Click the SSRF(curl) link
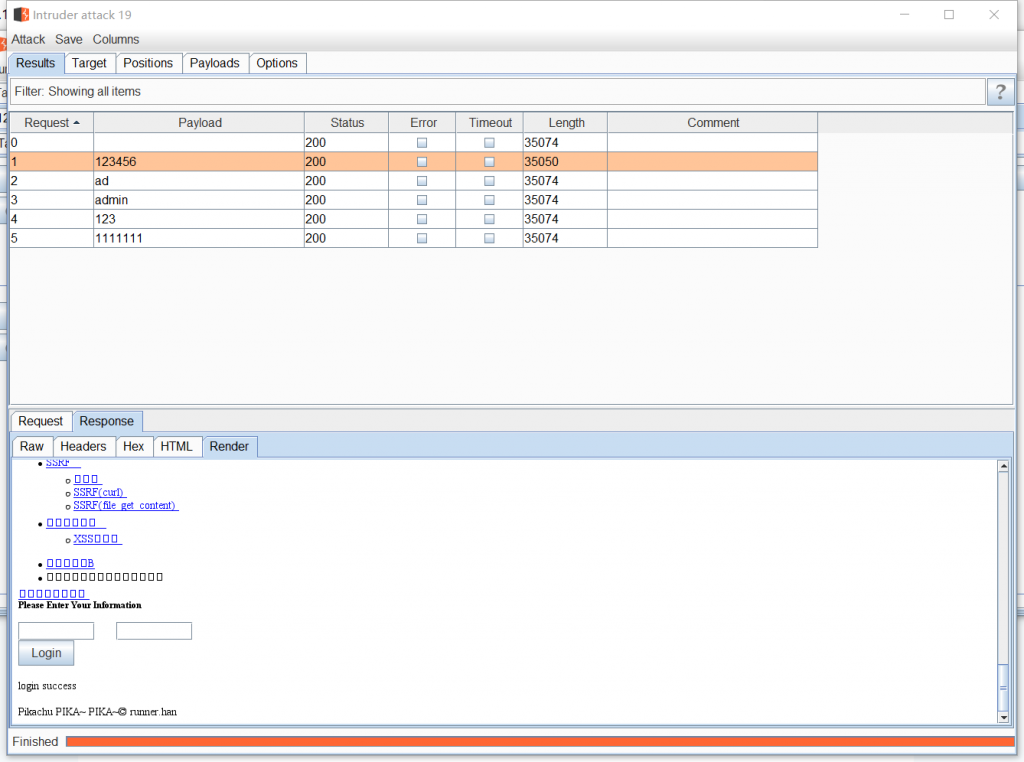 click(x=100, y=492)
